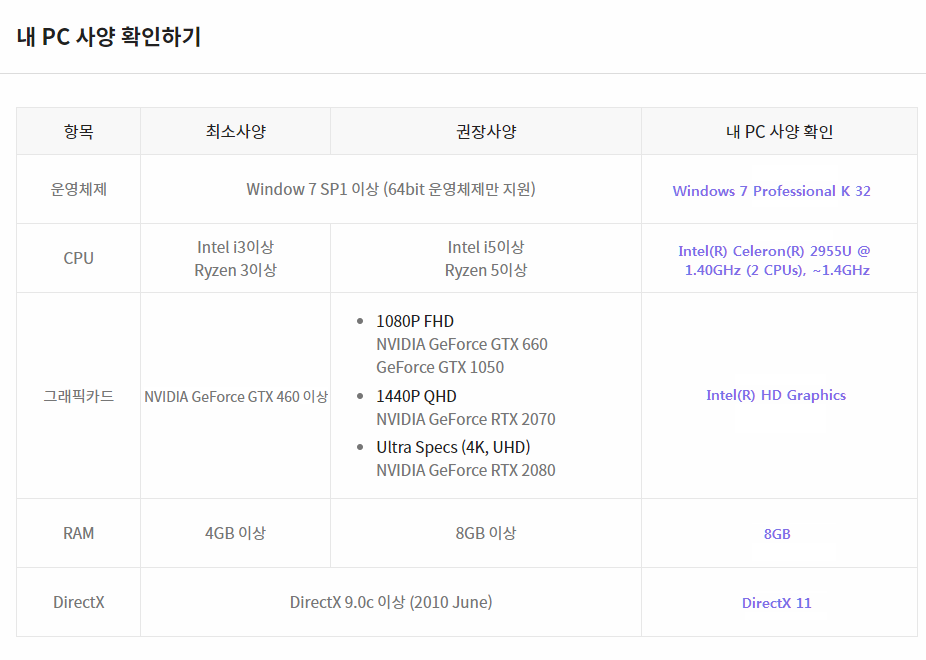Select the '그래픽카드' row label
Image resolution: width=926 pixels, height=660 pixels.
point(78,396)
